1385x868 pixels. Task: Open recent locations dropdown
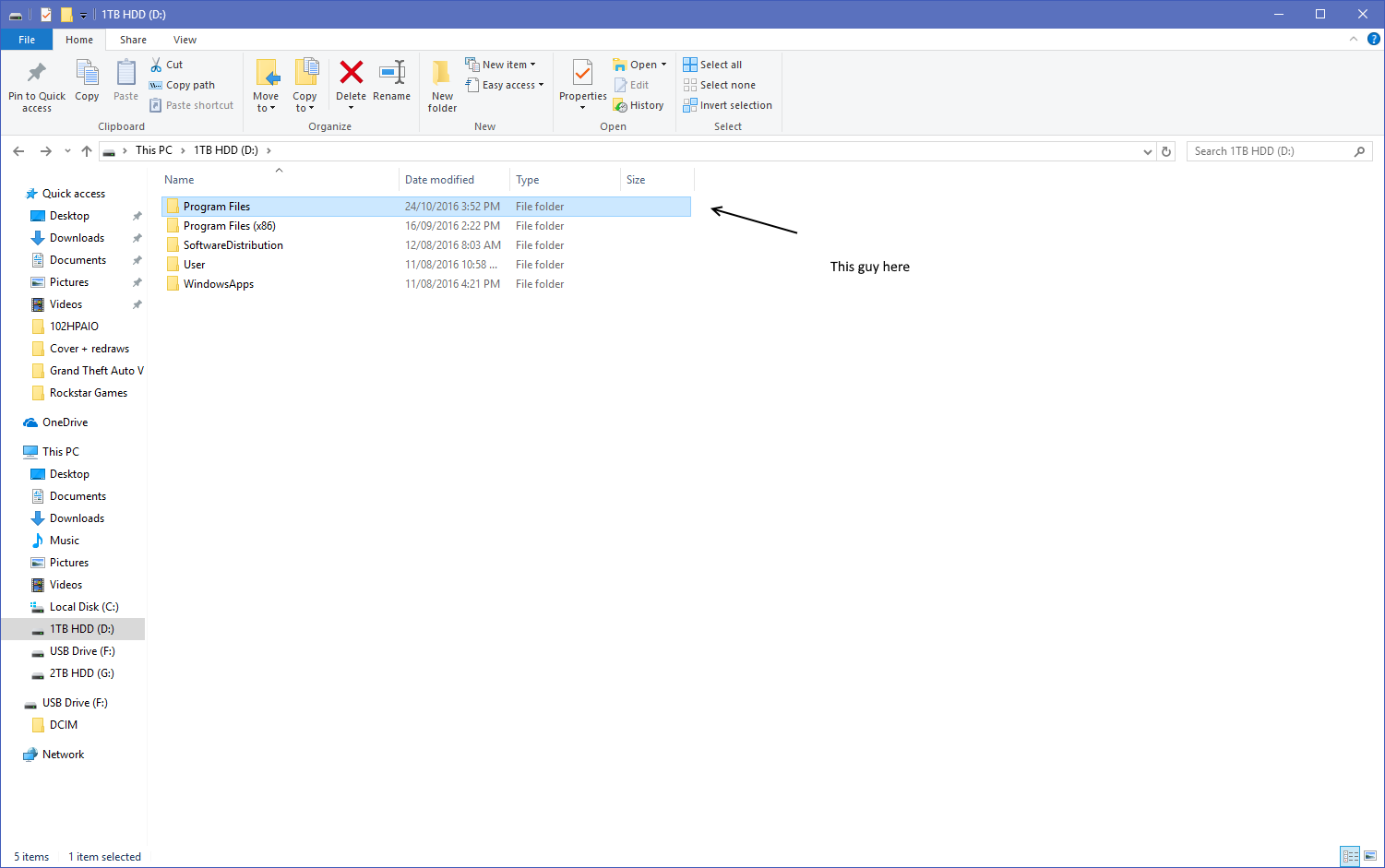pyautogui.click(x=67, y=150)
